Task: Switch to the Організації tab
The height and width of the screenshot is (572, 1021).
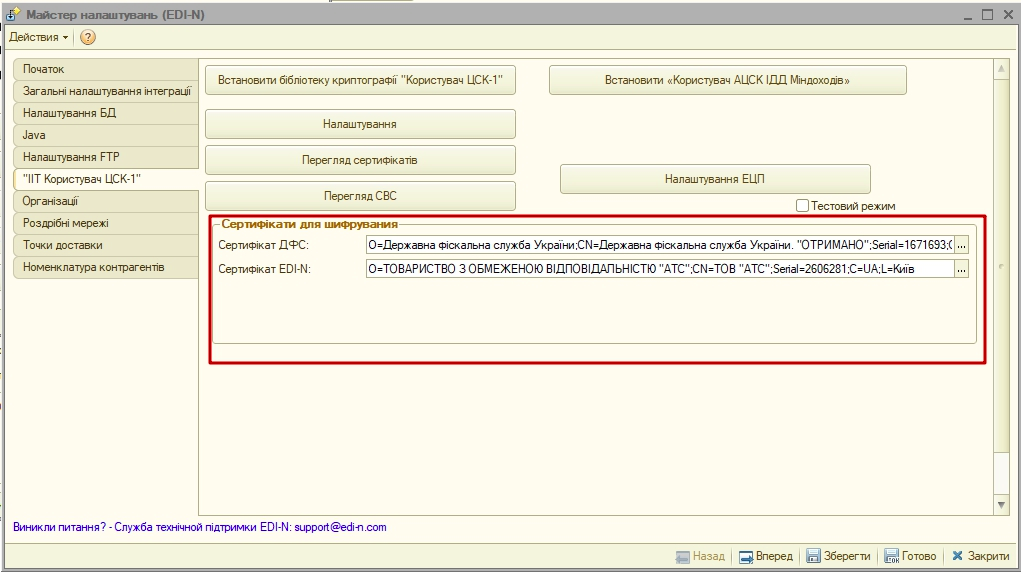Action: 105,201
